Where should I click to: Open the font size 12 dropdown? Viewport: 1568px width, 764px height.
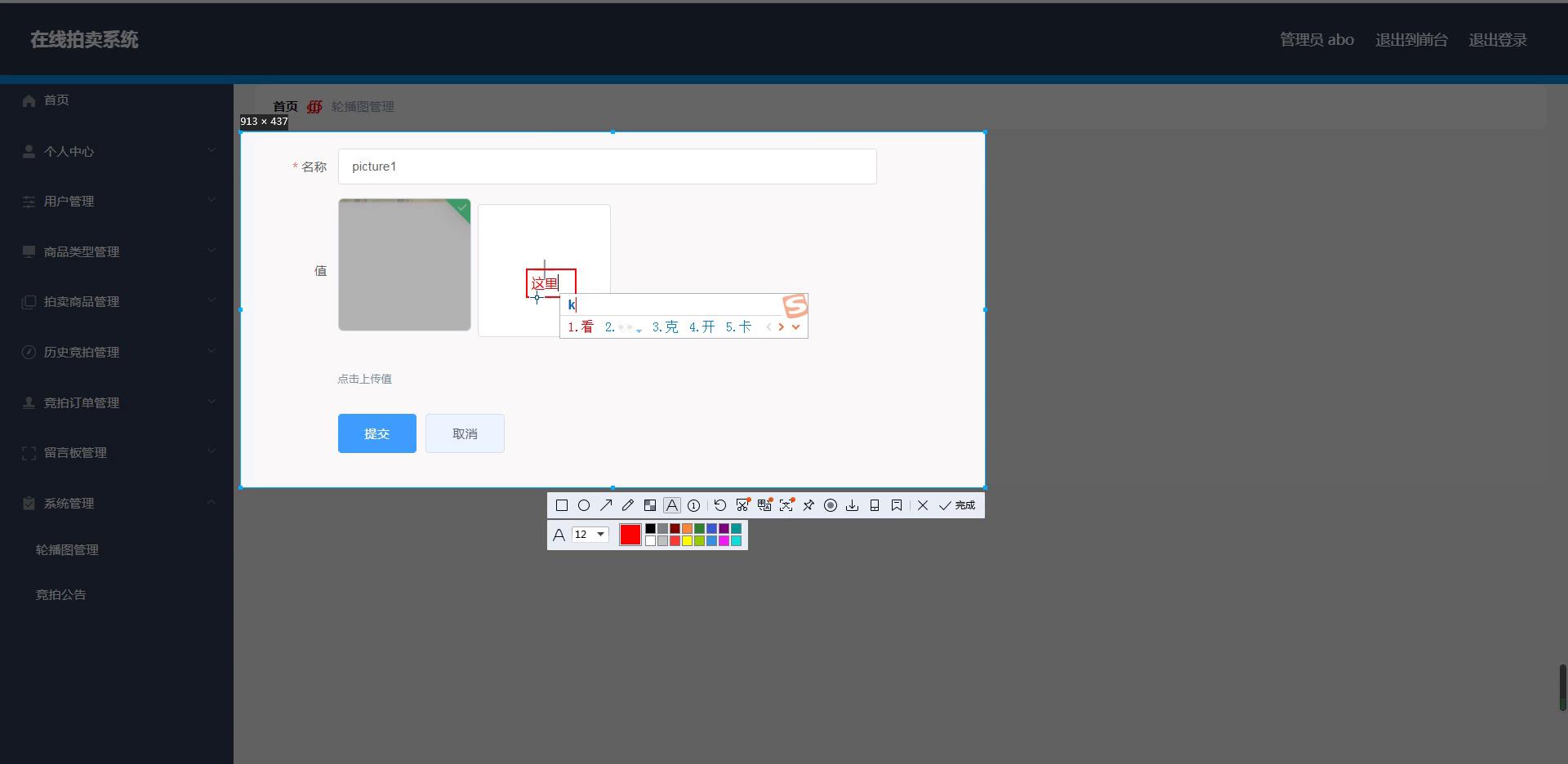pyautogui.click(x=590, y=535)
